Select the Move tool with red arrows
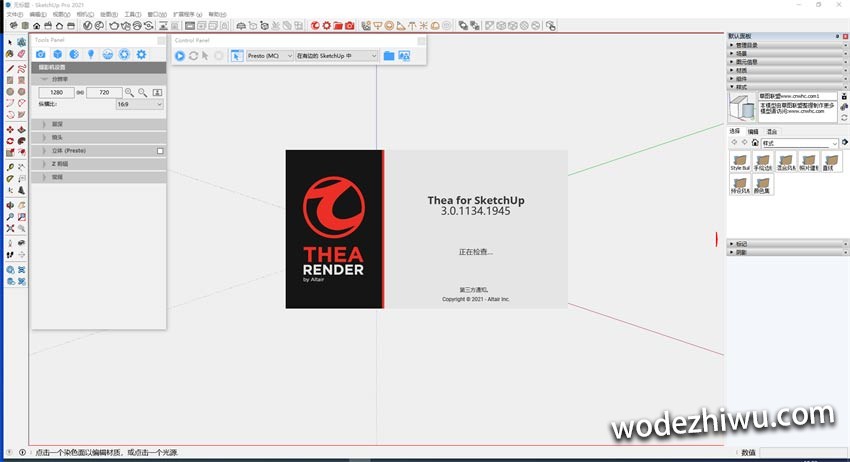 [10, 129]
